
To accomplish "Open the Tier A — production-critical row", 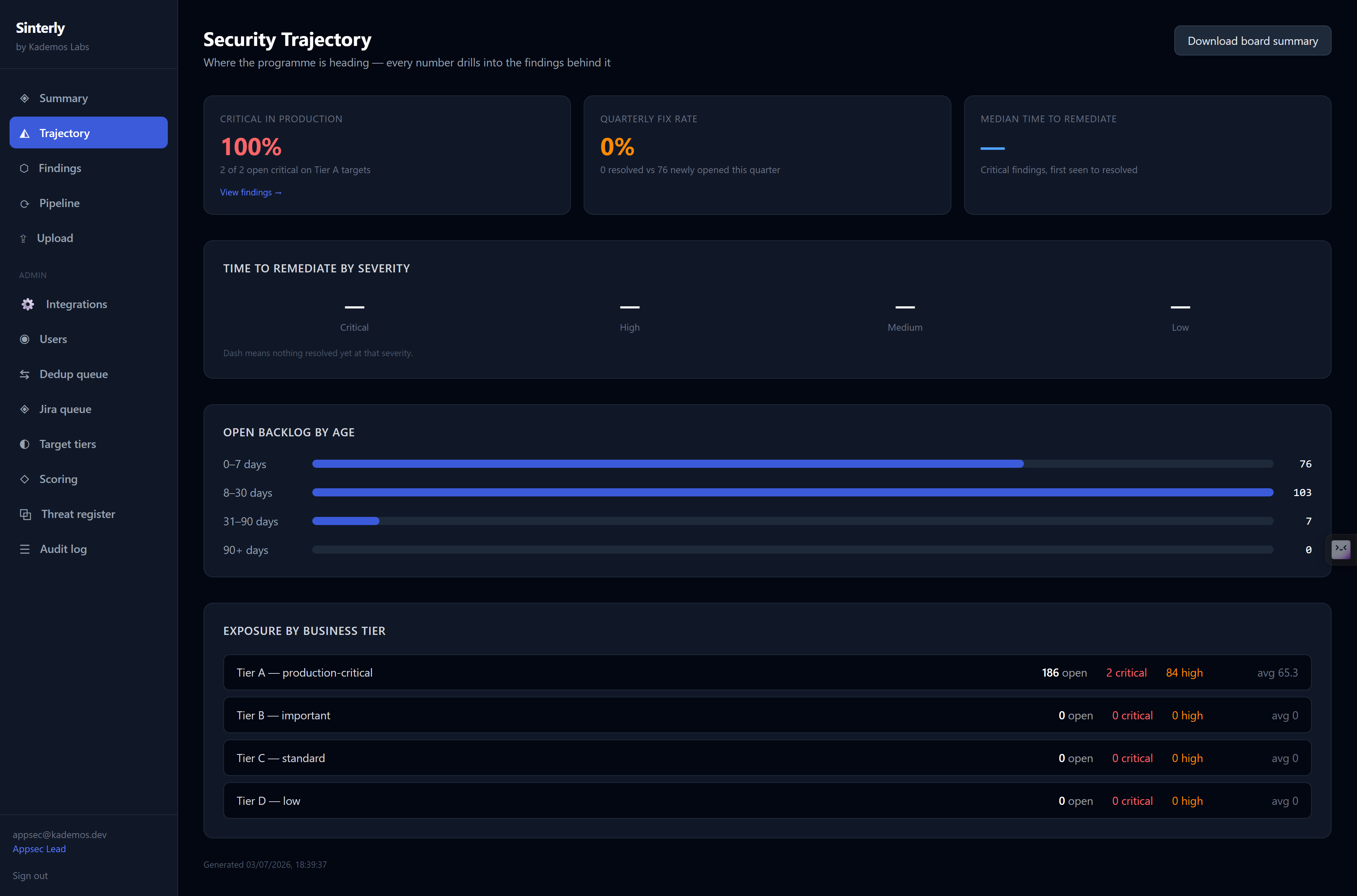I will pyautogui.click(x=767, y=673).
